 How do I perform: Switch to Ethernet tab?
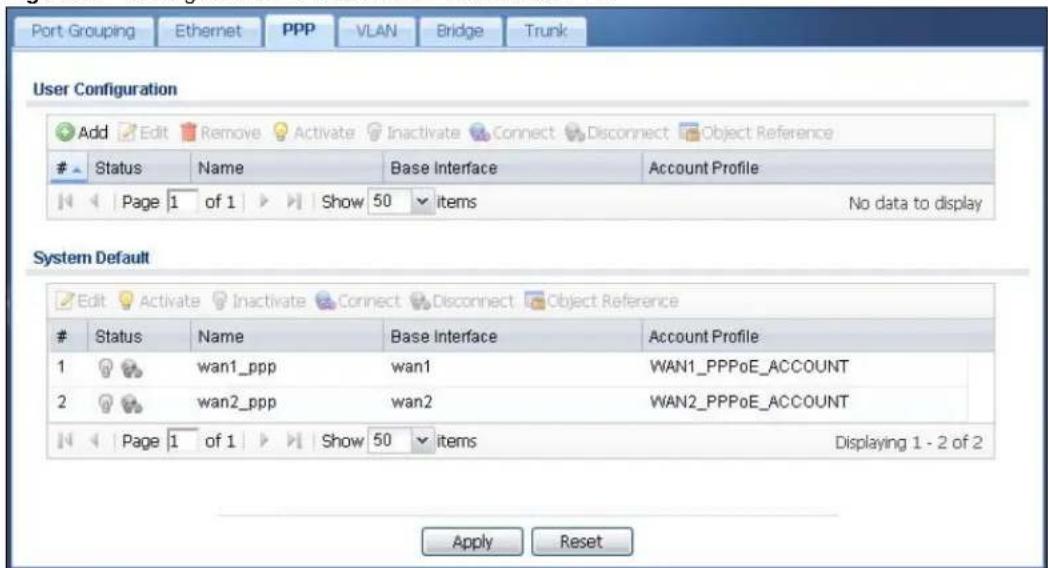tap(208, 31)
